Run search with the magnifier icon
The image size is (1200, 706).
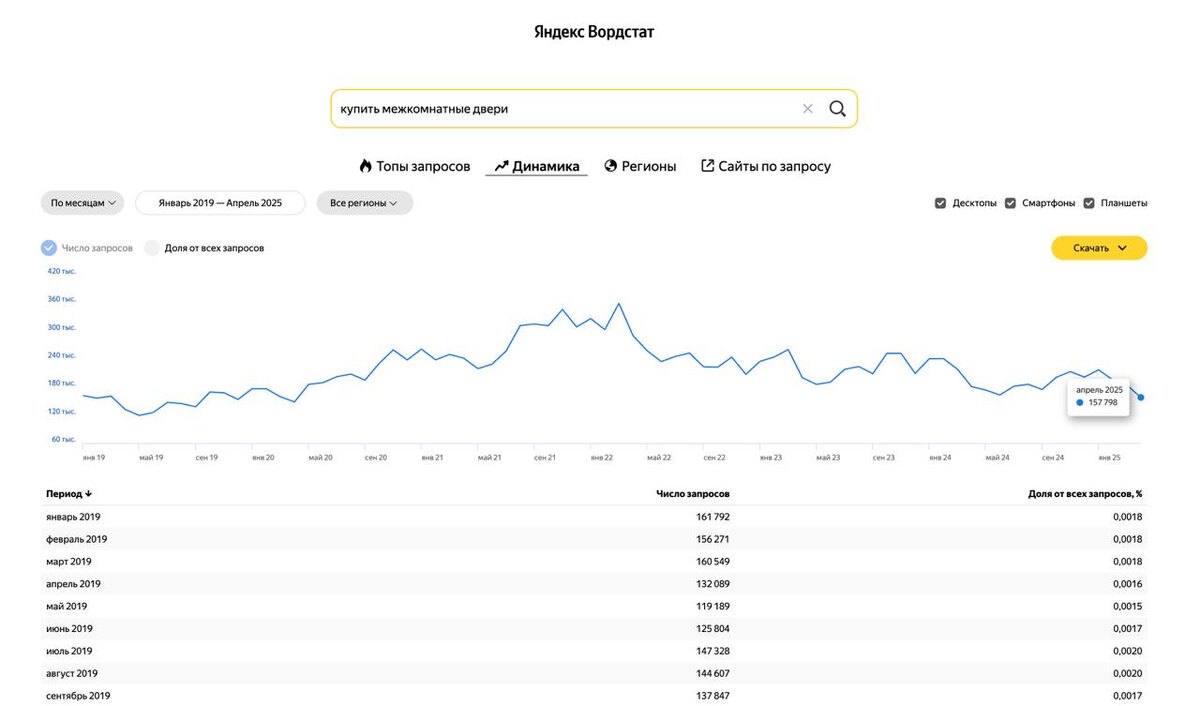(838, 109)
